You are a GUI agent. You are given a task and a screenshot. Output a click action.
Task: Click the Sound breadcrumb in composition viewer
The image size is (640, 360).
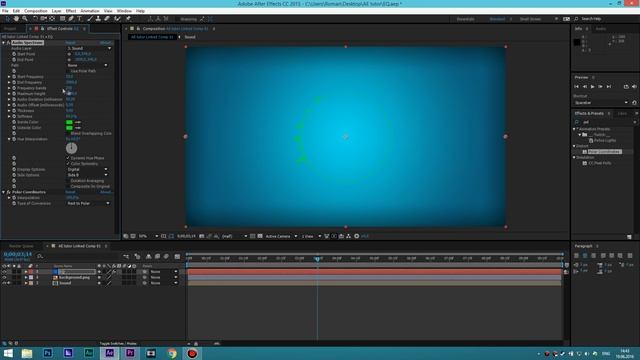tap(190, 37)
